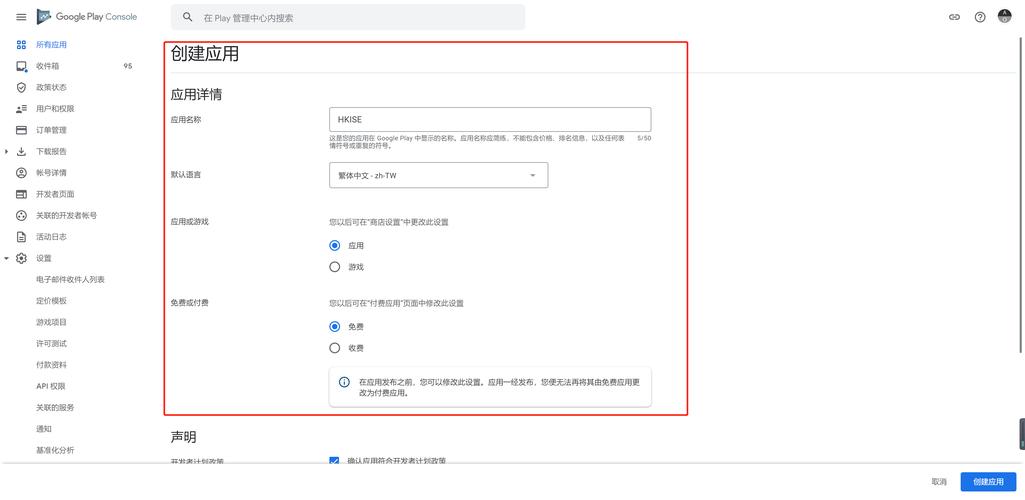
Task: Open 订单管理 in the sidebar
Action: [51, 130]
